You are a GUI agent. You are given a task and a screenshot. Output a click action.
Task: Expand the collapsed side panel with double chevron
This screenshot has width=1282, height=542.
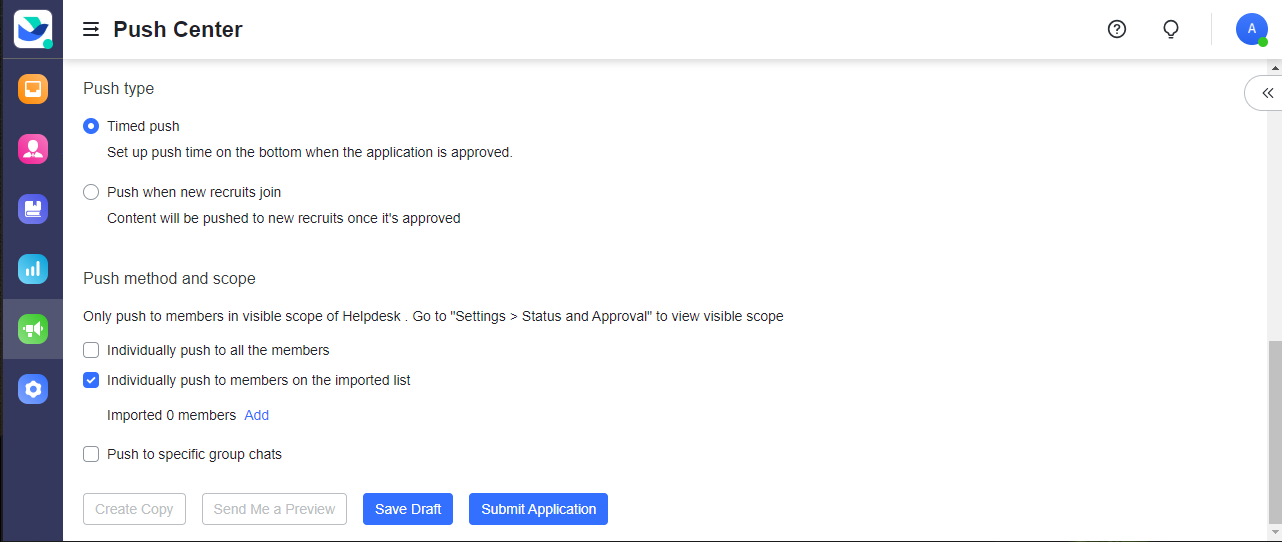click(1266, 93)
